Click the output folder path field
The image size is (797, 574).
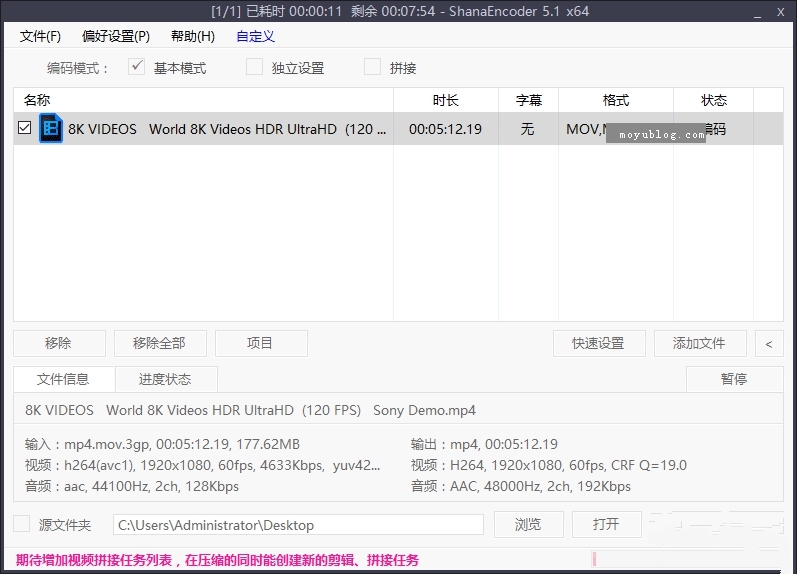click(x=298, y=525)
